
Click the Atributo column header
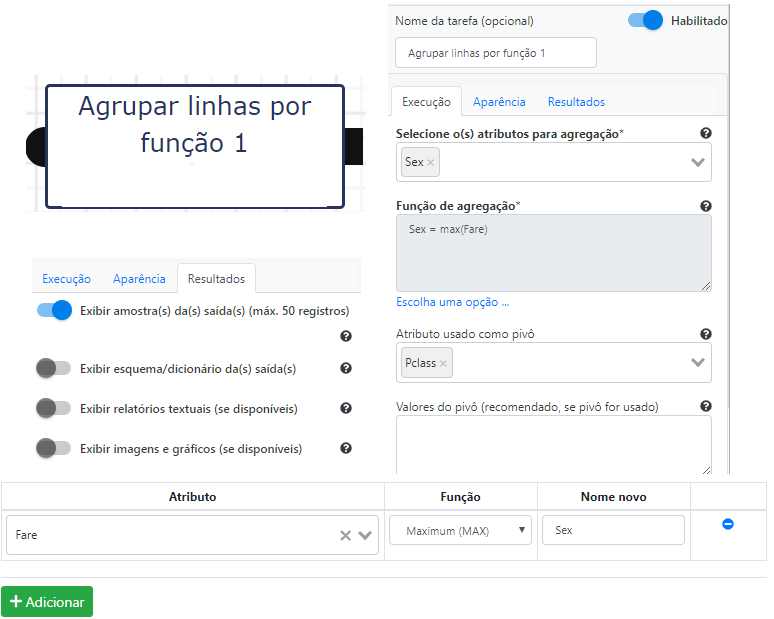tap(193, 497)
